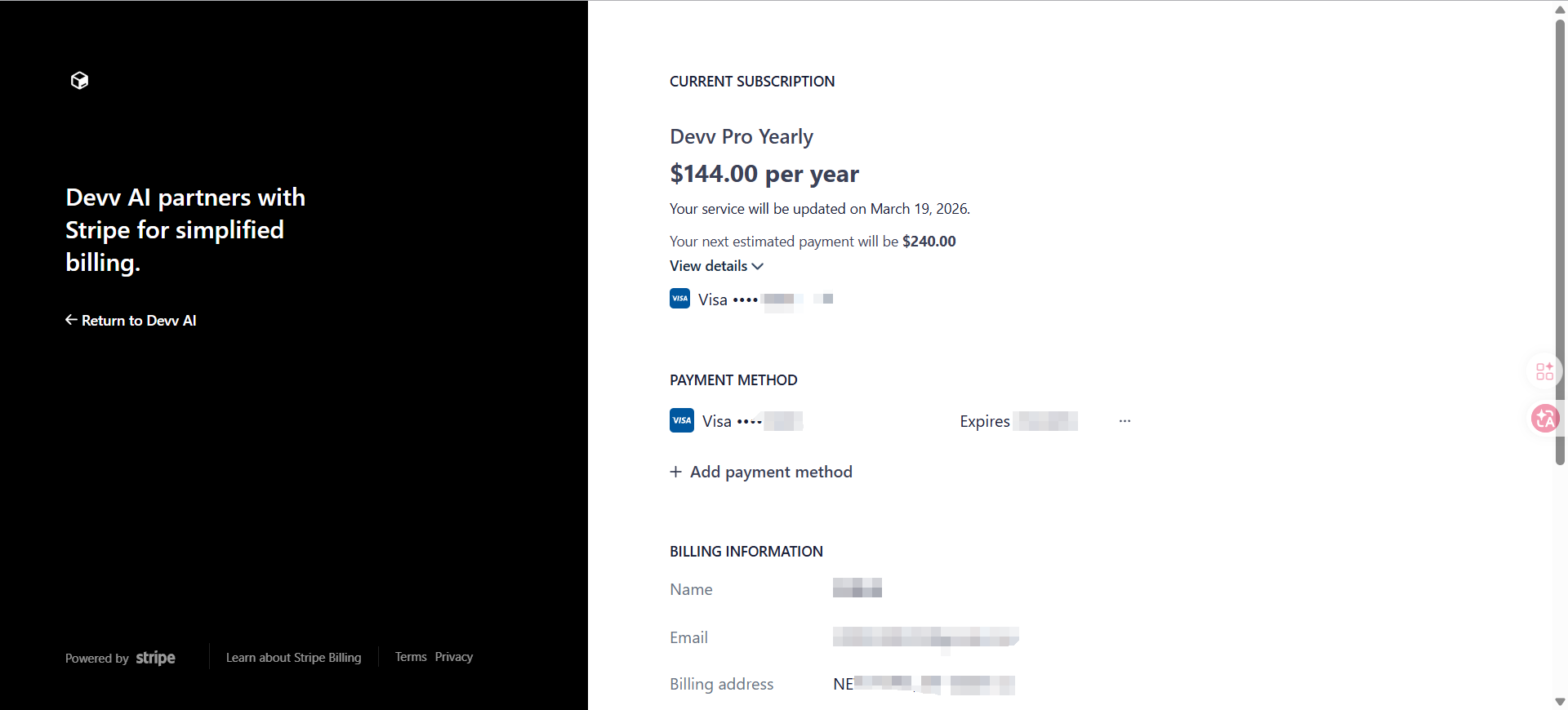This screenshot has height=710, width=1568.
Task: Open the pink translate floating icon
Action: click(1544, 419)
